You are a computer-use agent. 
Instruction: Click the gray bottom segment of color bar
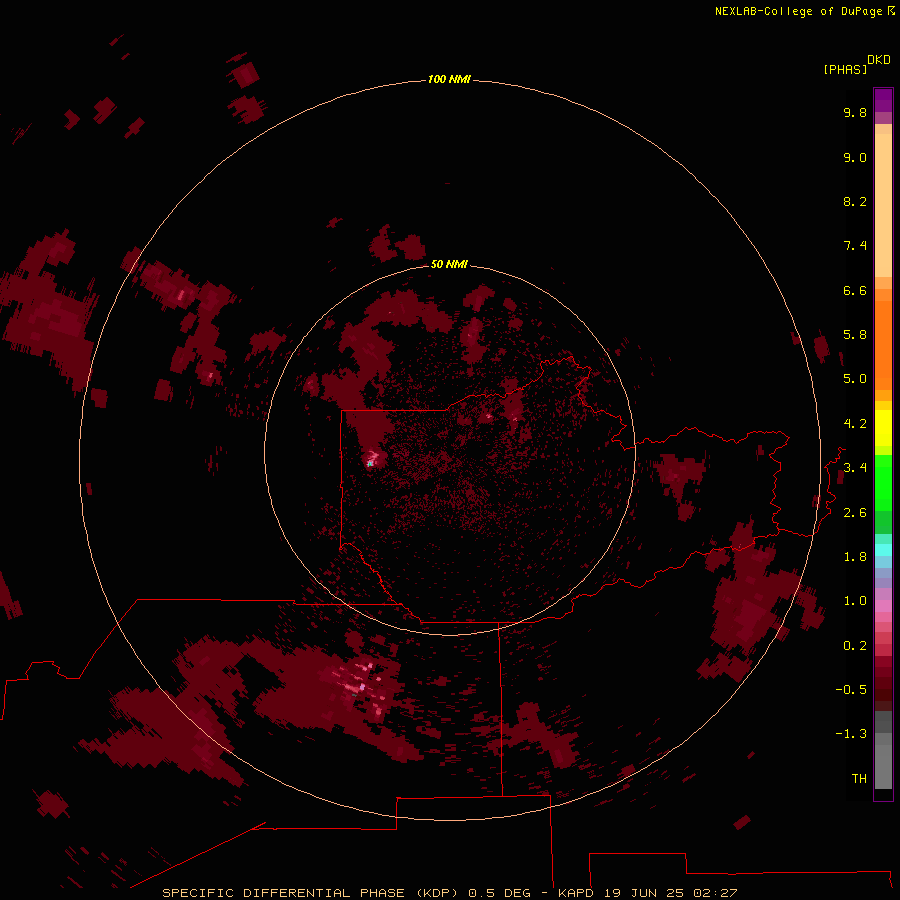[x=883, y=763]
